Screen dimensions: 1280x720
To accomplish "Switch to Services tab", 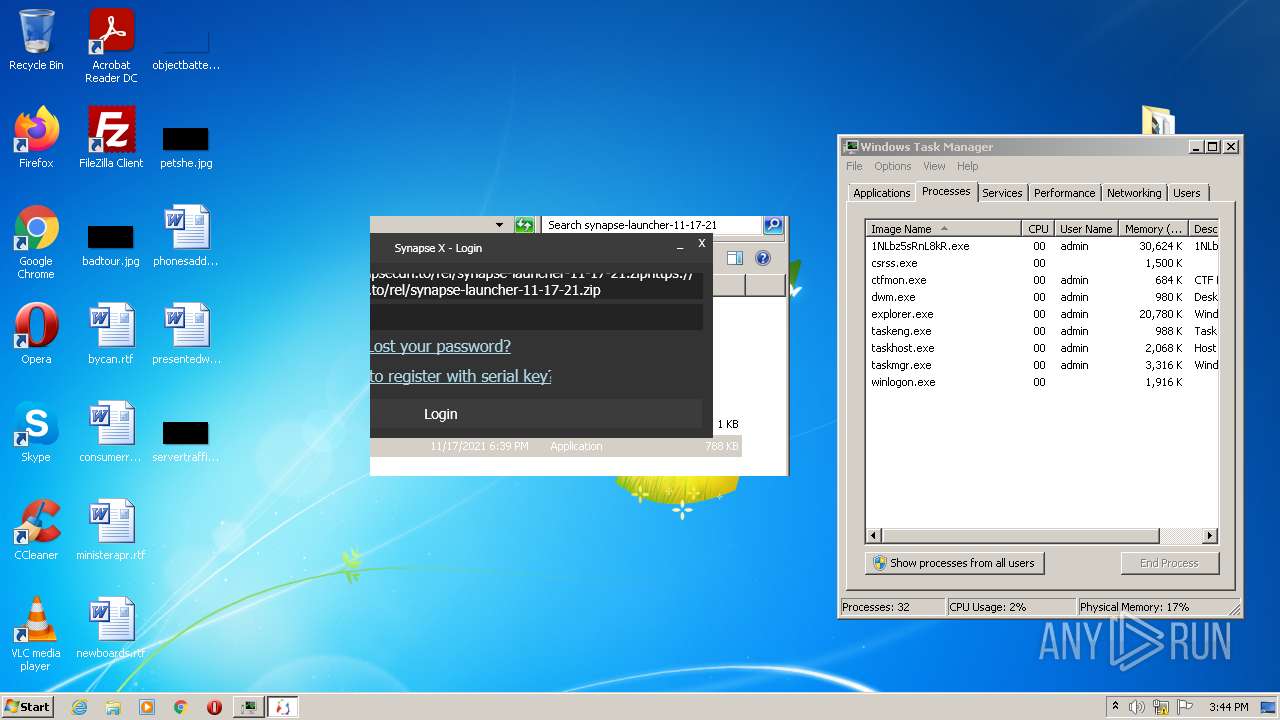I will tap(1002, 193).
